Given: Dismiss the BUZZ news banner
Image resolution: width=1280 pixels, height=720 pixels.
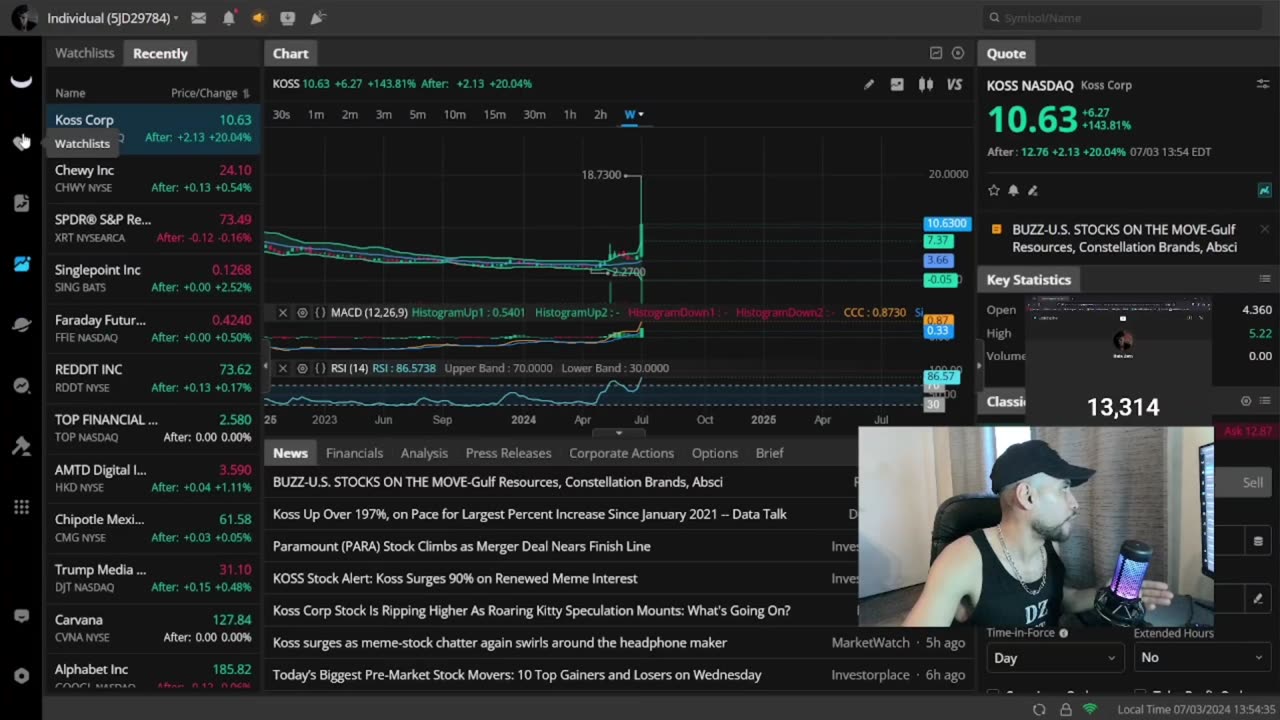Looking at the screenshot, I should (1264, 230).
